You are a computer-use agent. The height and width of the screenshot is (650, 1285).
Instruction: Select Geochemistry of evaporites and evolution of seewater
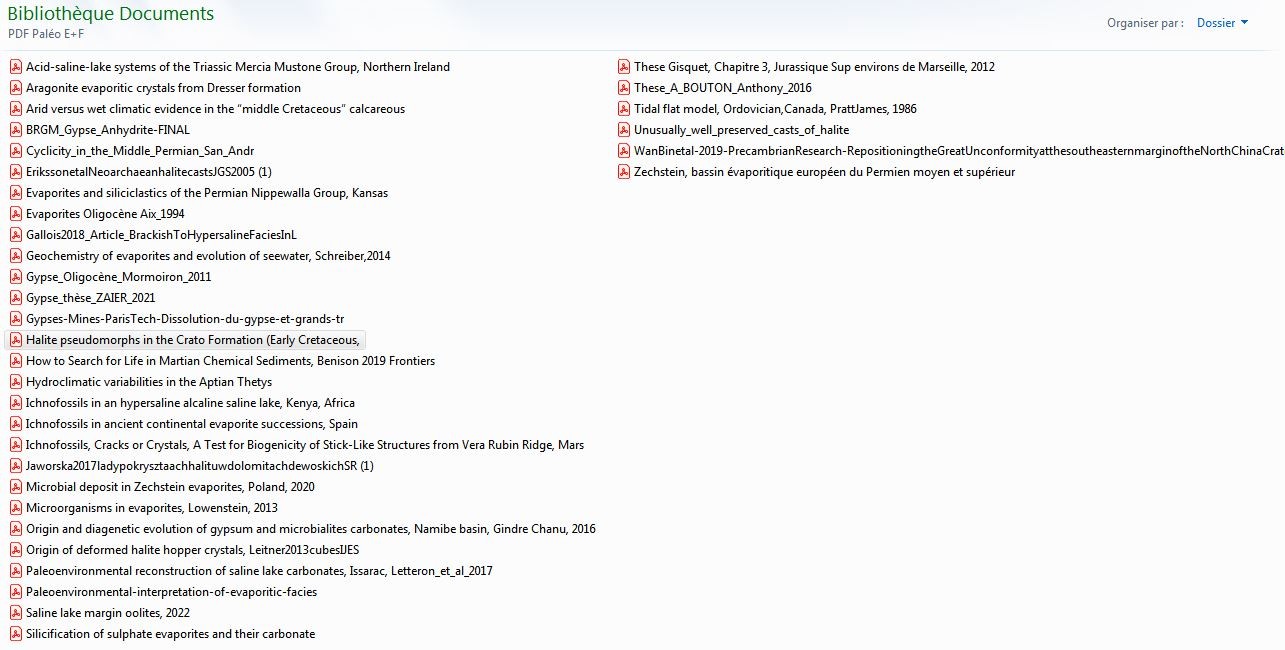click(x=207, y=256)
